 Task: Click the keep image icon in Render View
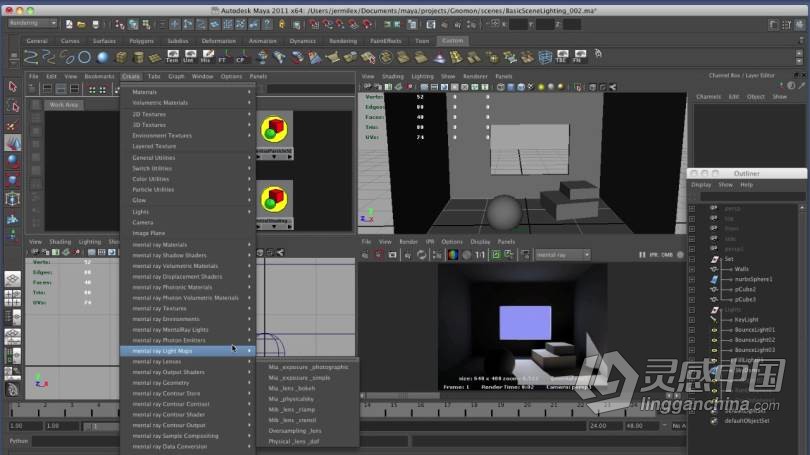pos(496,255)
